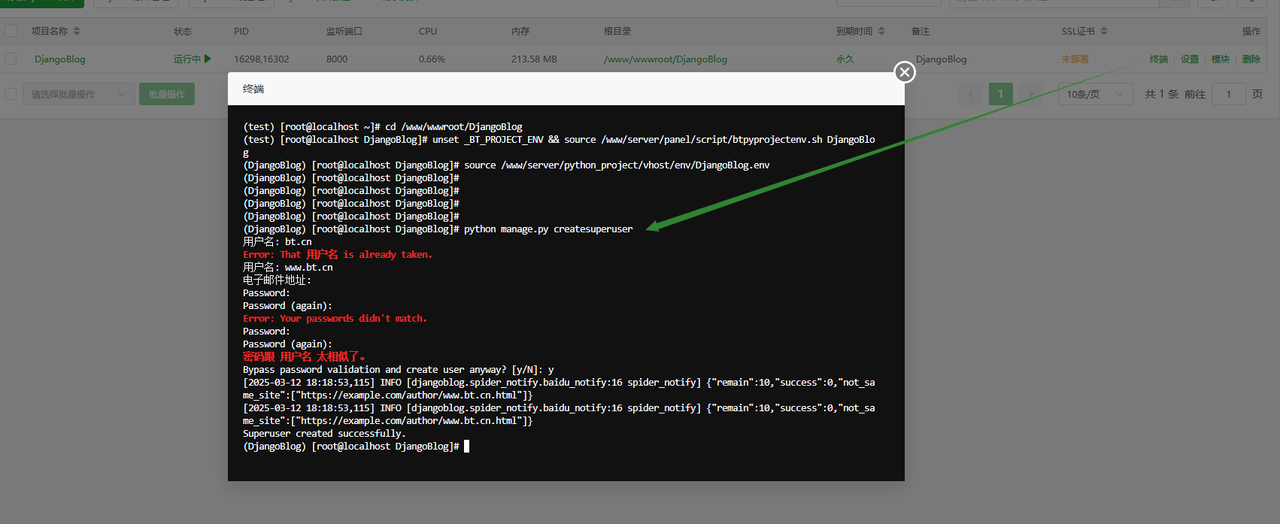
Task: Open 终端 action for DjangoBlog
Action: coord(1159,59)
